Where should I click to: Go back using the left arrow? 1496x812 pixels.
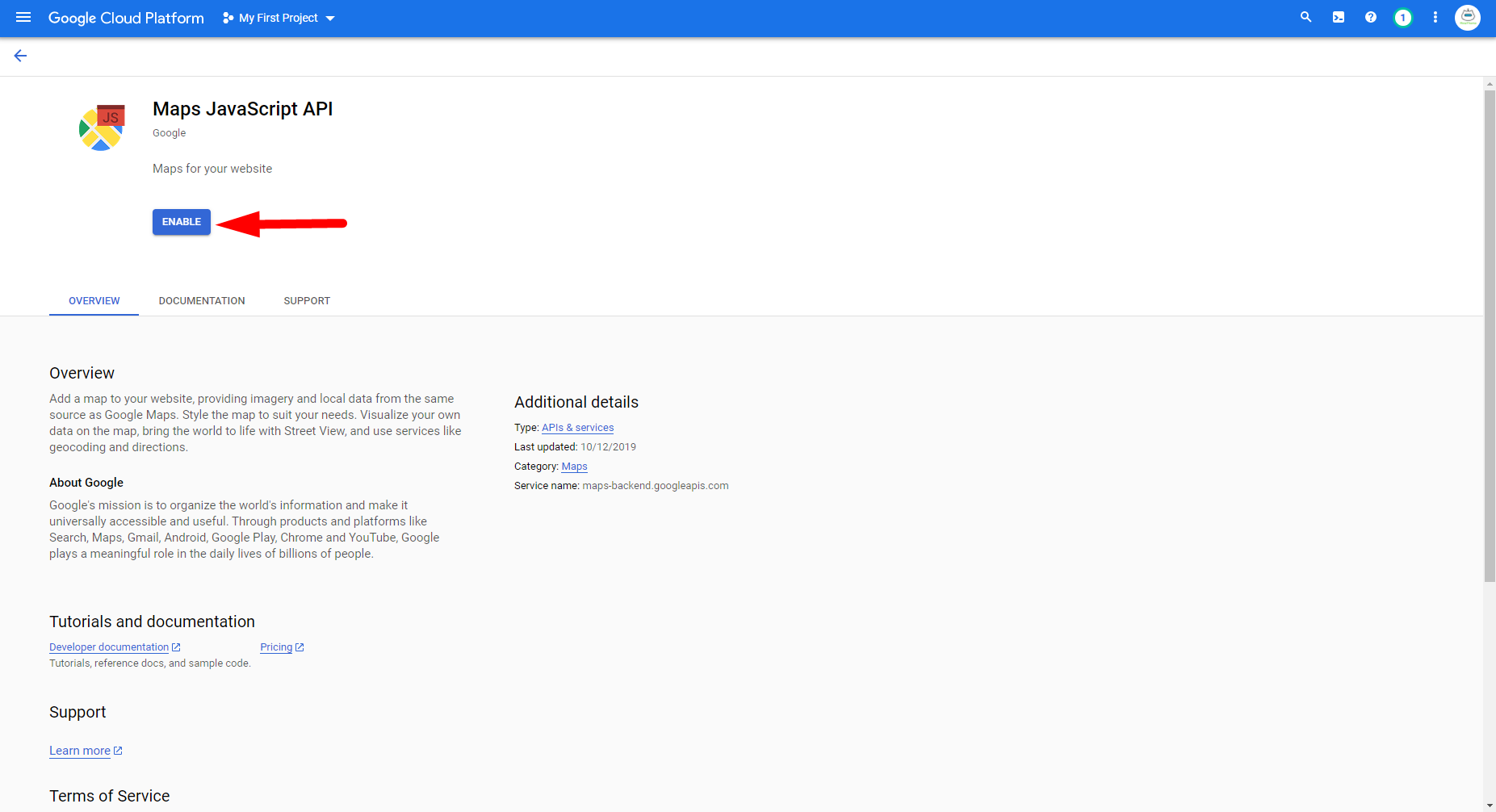click(20, 56)
